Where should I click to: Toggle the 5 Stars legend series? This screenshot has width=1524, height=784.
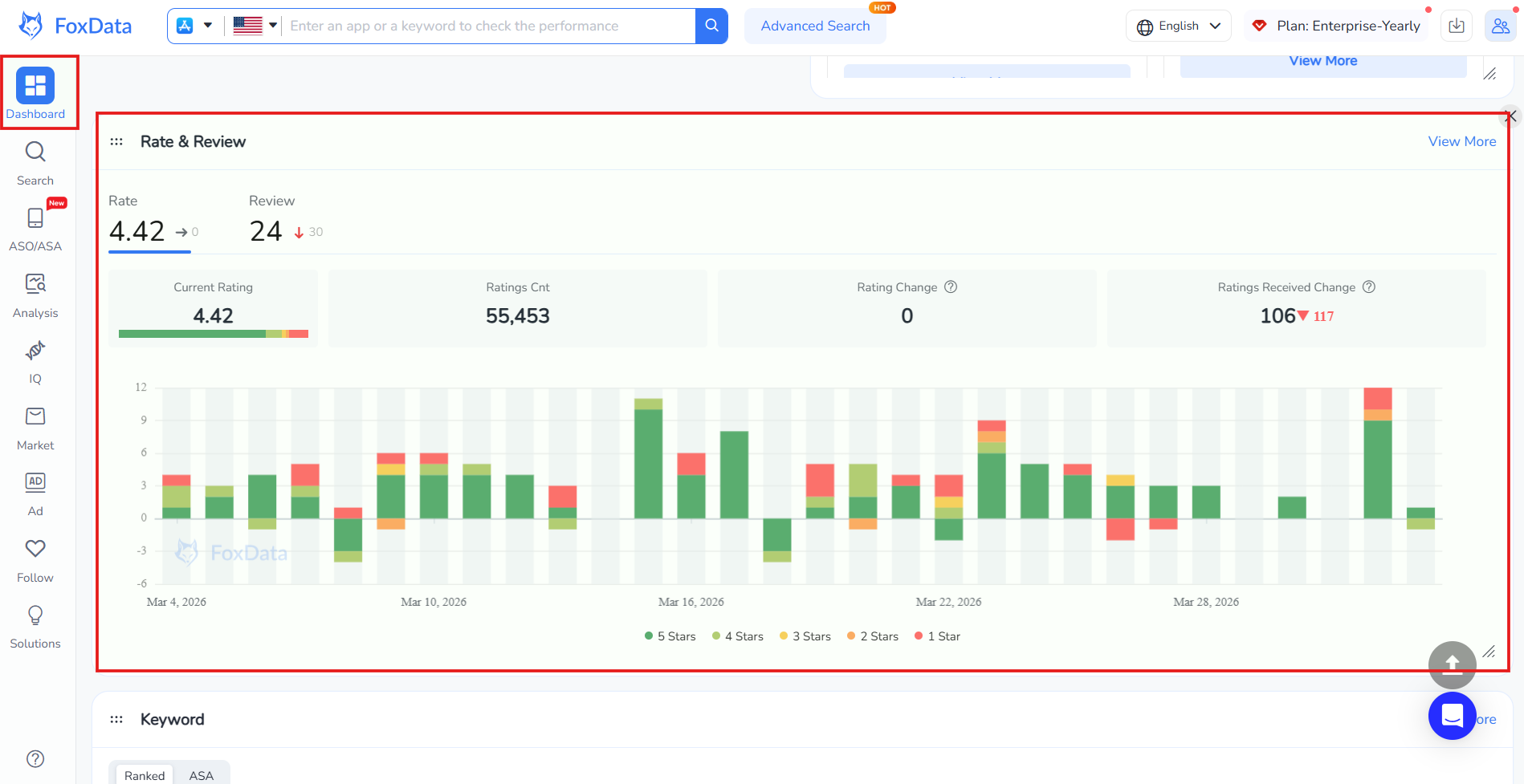(x=670, y=636)
